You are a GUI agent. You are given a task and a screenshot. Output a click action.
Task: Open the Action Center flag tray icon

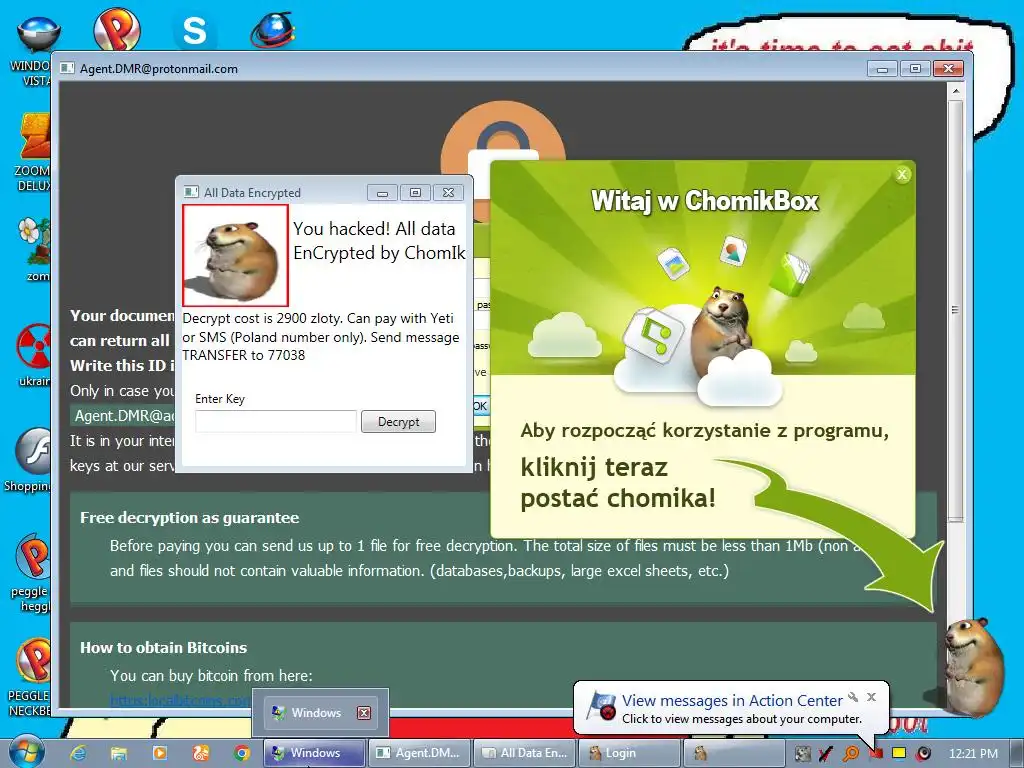point(875,754)
